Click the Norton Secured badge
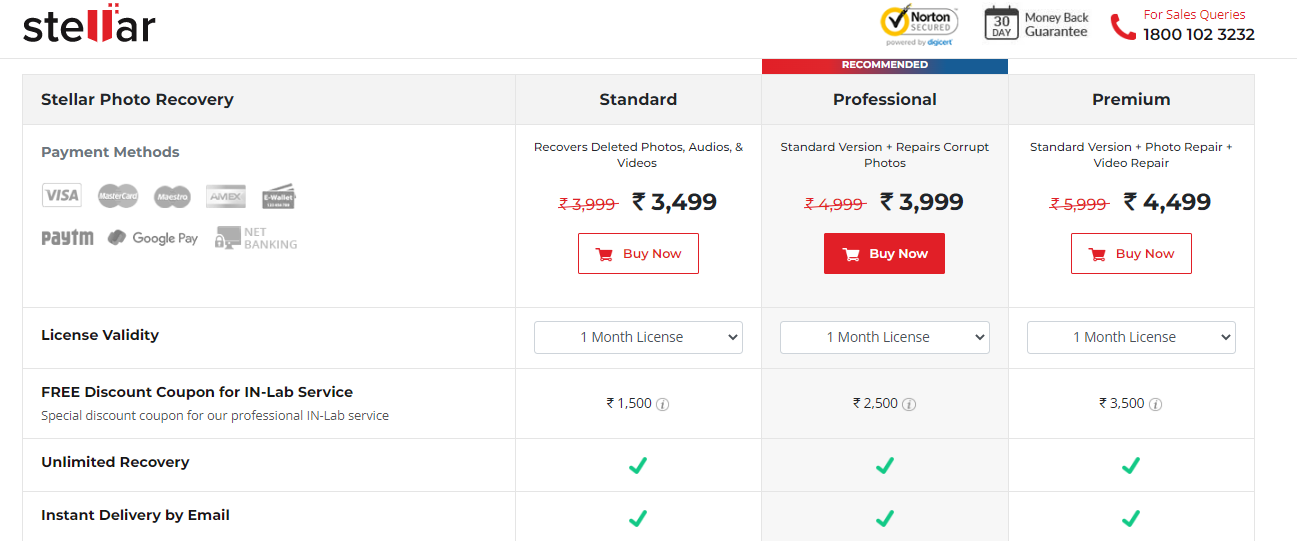 919,26
